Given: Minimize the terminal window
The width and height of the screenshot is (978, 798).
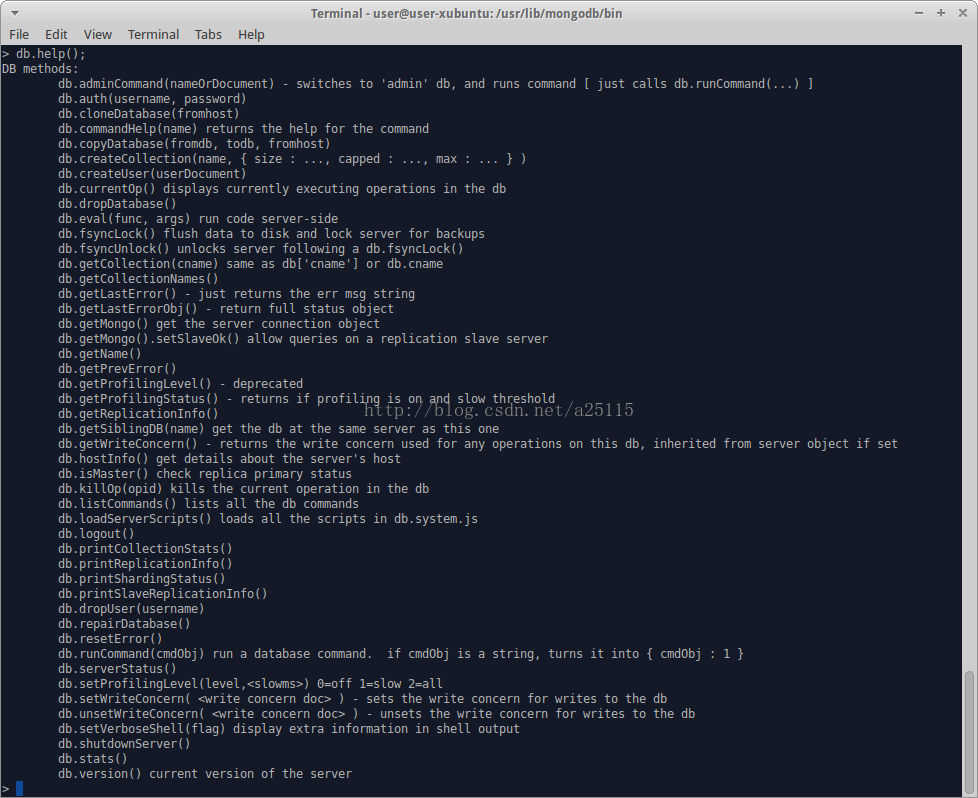Looking at the screenshot, I should pyautogui.click(x=919, y=13).
